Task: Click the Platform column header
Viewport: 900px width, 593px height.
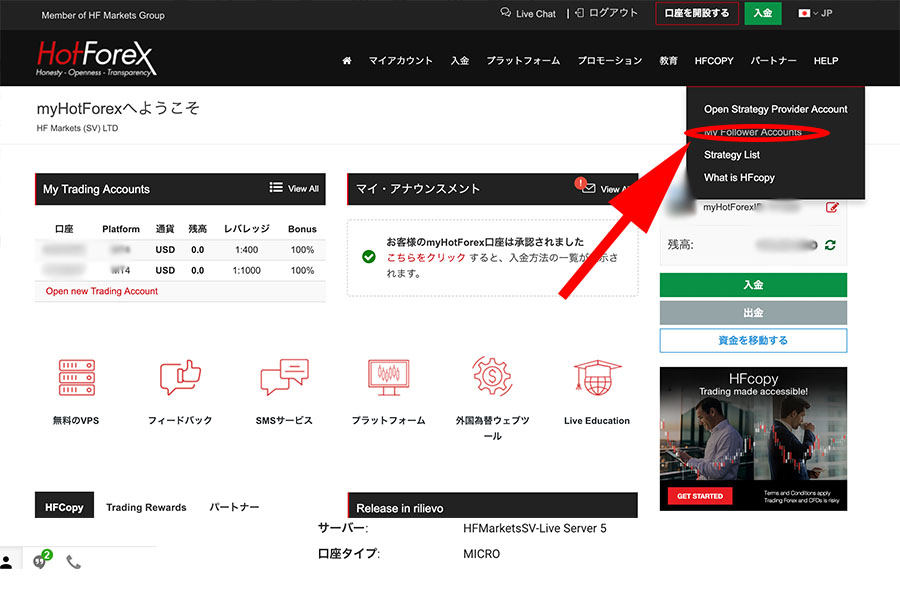Action: 121,229
